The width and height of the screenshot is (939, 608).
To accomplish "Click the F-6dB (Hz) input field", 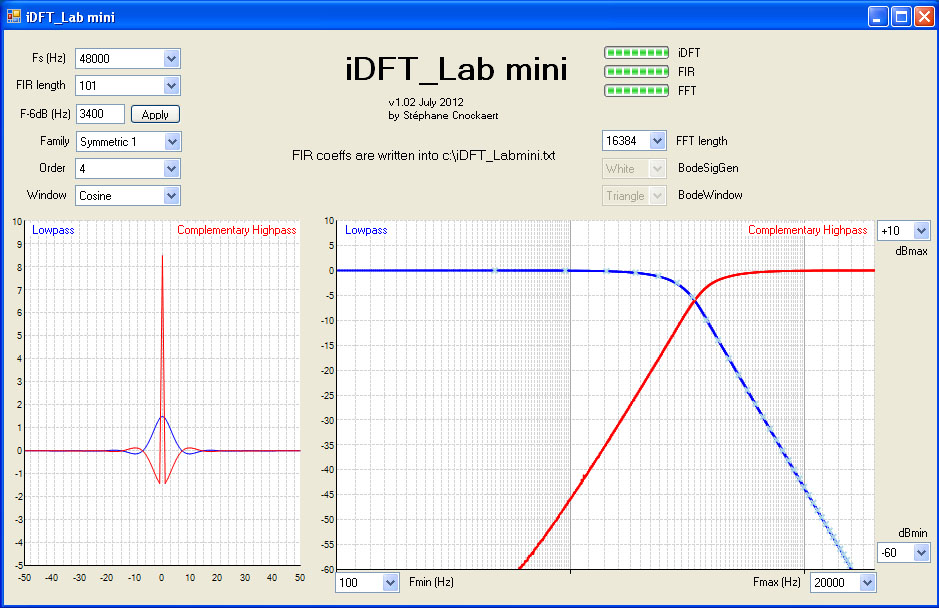I will (100, 114).
